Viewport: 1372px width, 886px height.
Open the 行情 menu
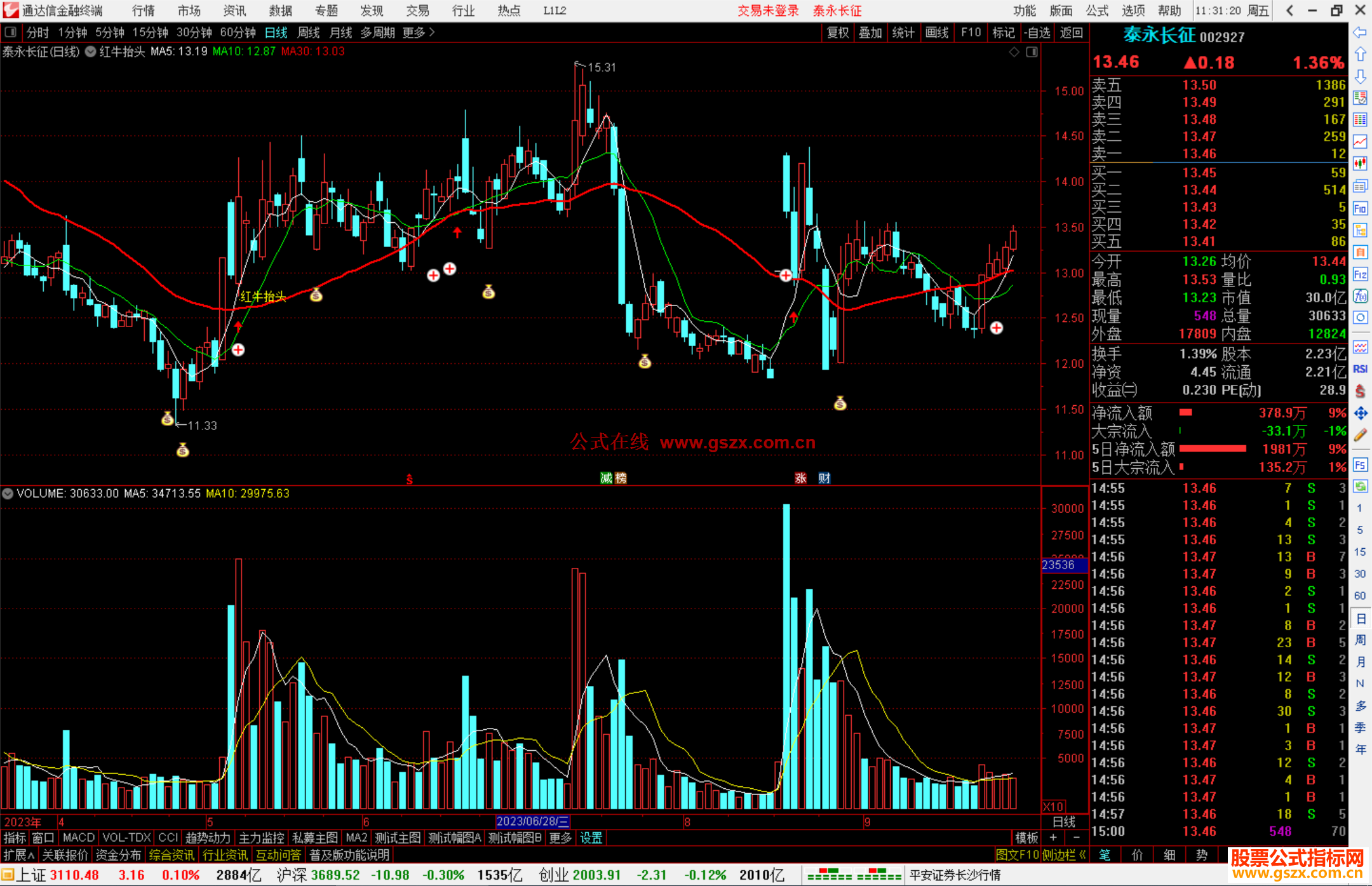coord(144,11)
